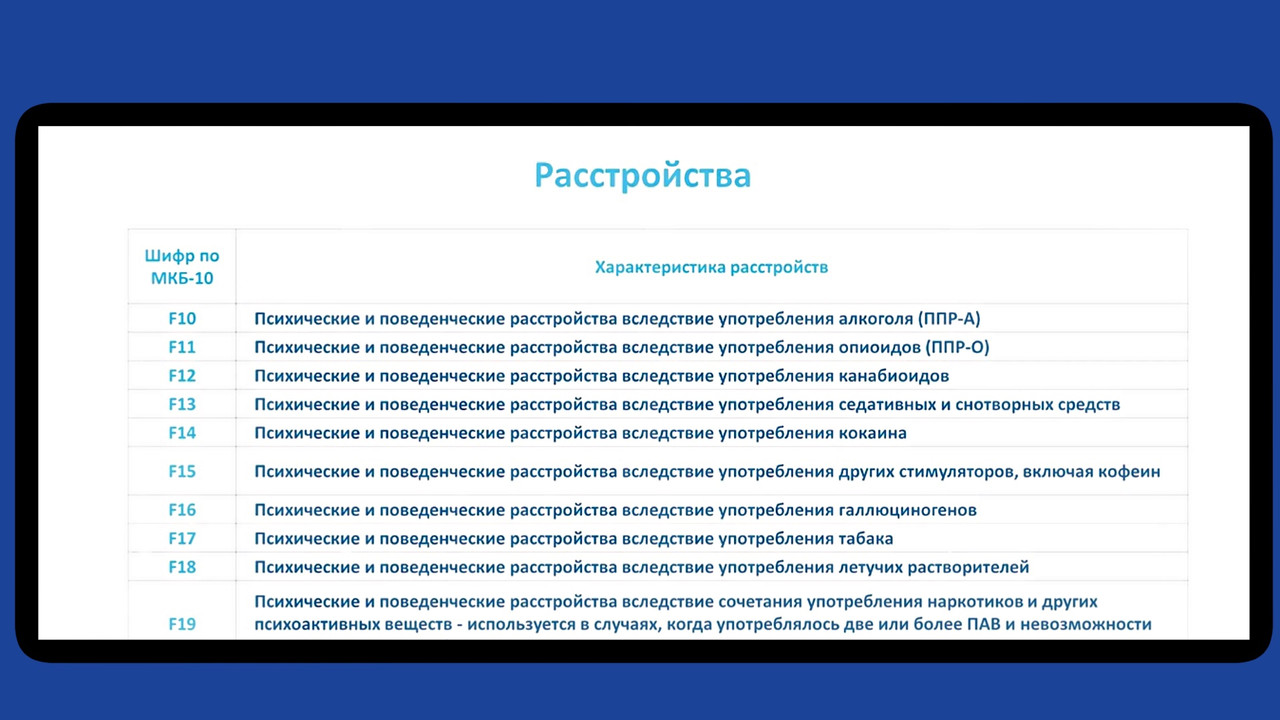Viewport: 1280px width, 720px height.
Task: Click the code cell F11
Action: (x=182, y=347)
